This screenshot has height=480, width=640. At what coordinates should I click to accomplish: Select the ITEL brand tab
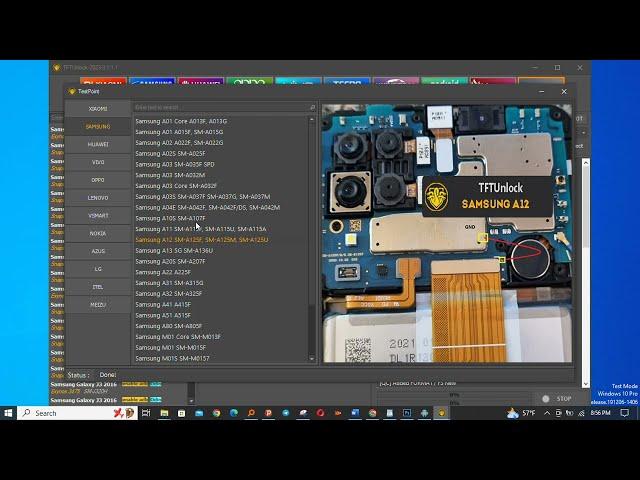tap(98, 287)
